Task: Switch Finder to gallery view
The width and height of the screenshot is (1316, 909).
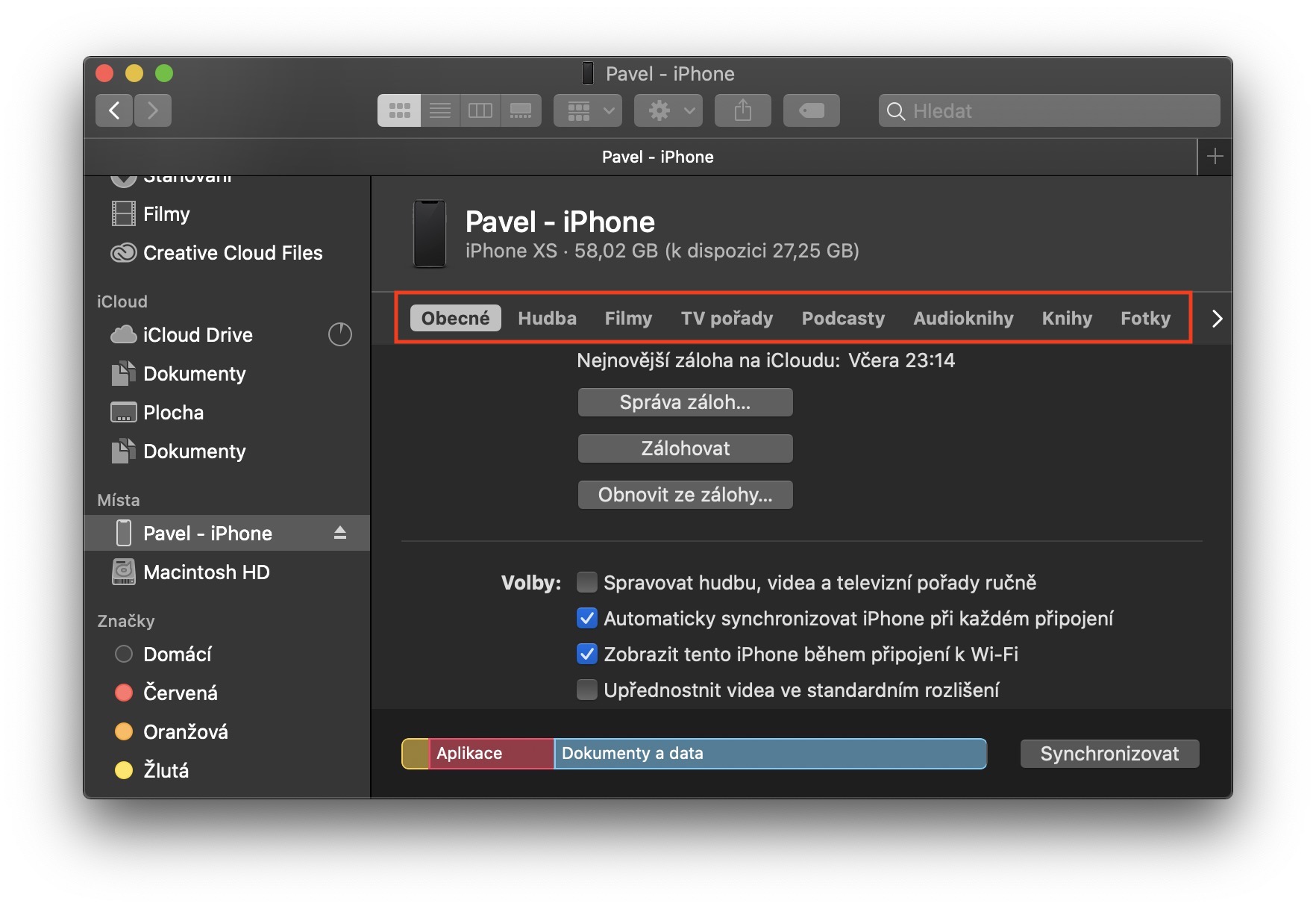Action: click(x=521, y=110)
